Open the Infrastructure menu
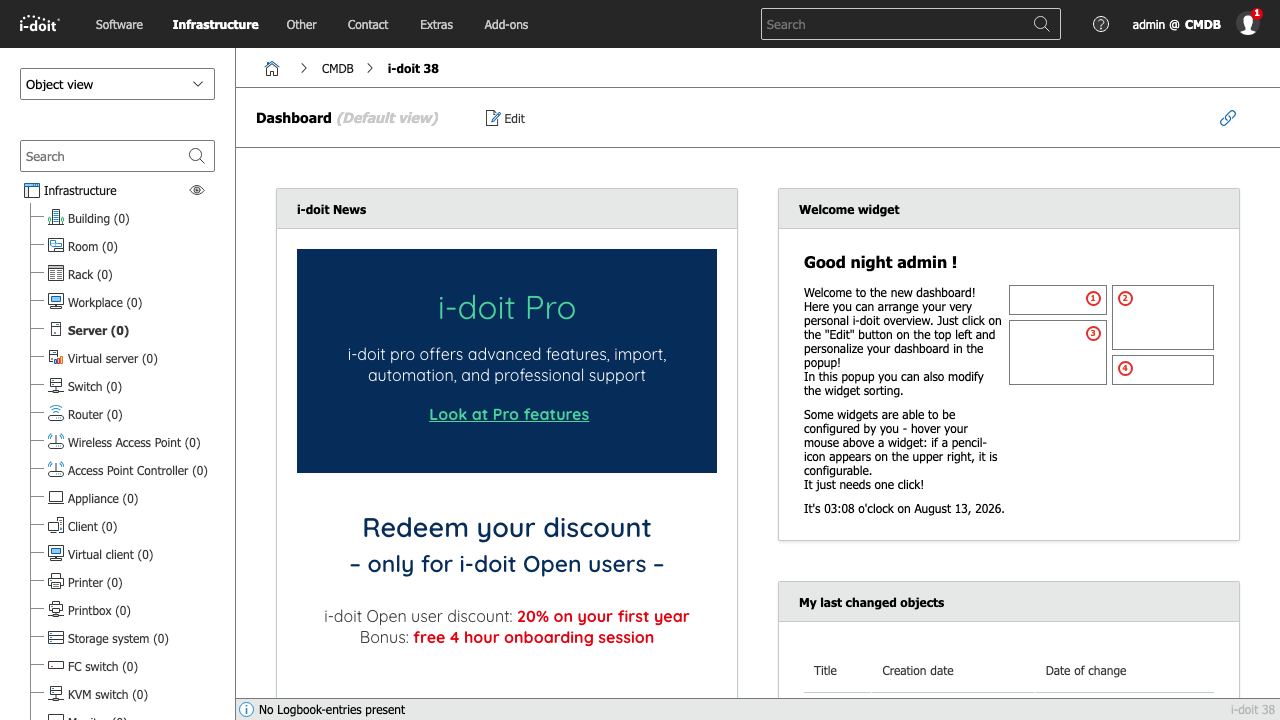The width and height of the screenshot is (1280, 720). coord(215,24)
